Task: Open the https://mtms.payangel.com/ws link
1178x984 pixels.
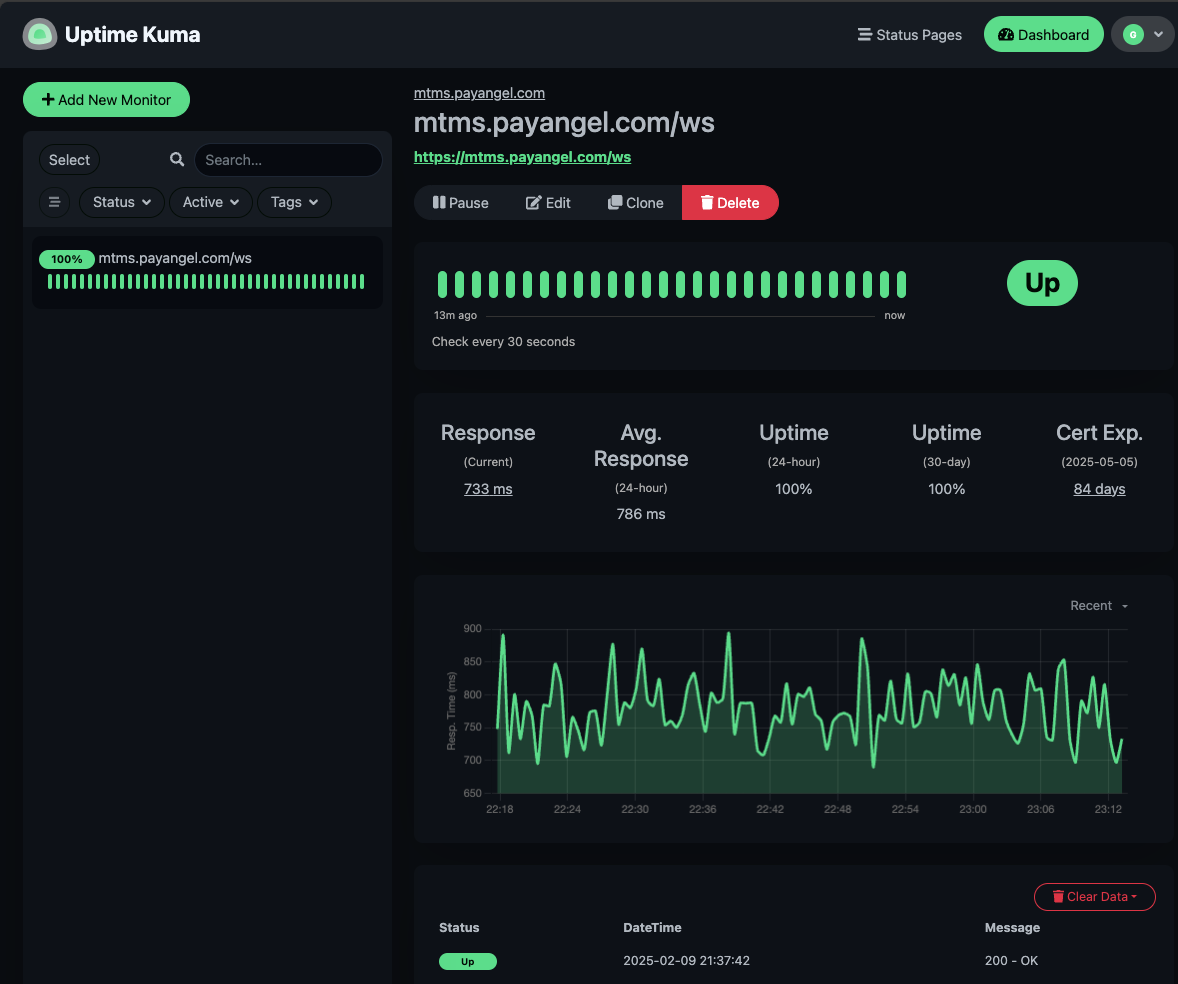Action: (x=522, y=157)
